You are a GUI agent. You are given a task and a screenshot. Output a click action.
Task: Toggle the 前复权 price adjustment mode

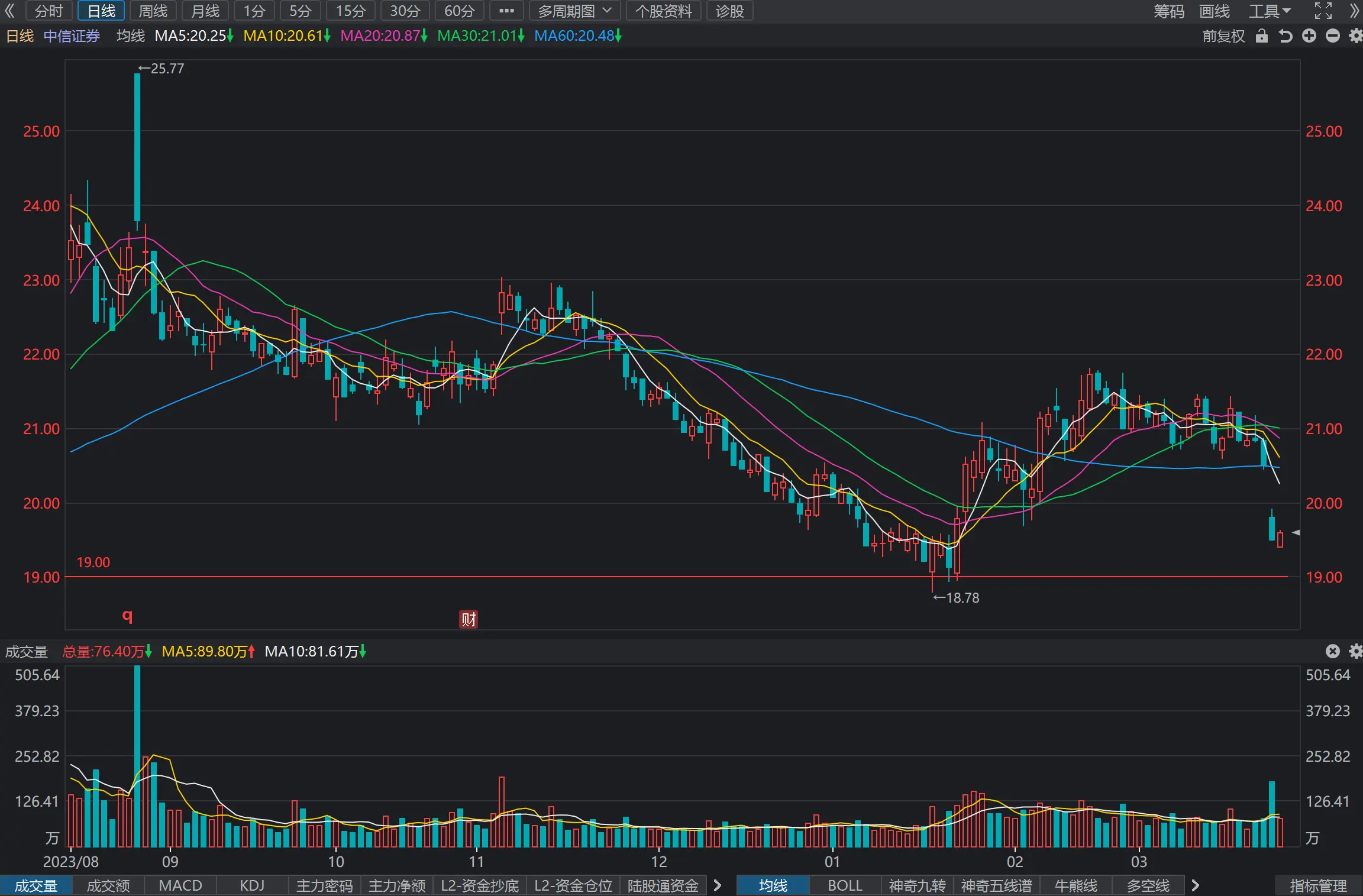point(1223,36)
